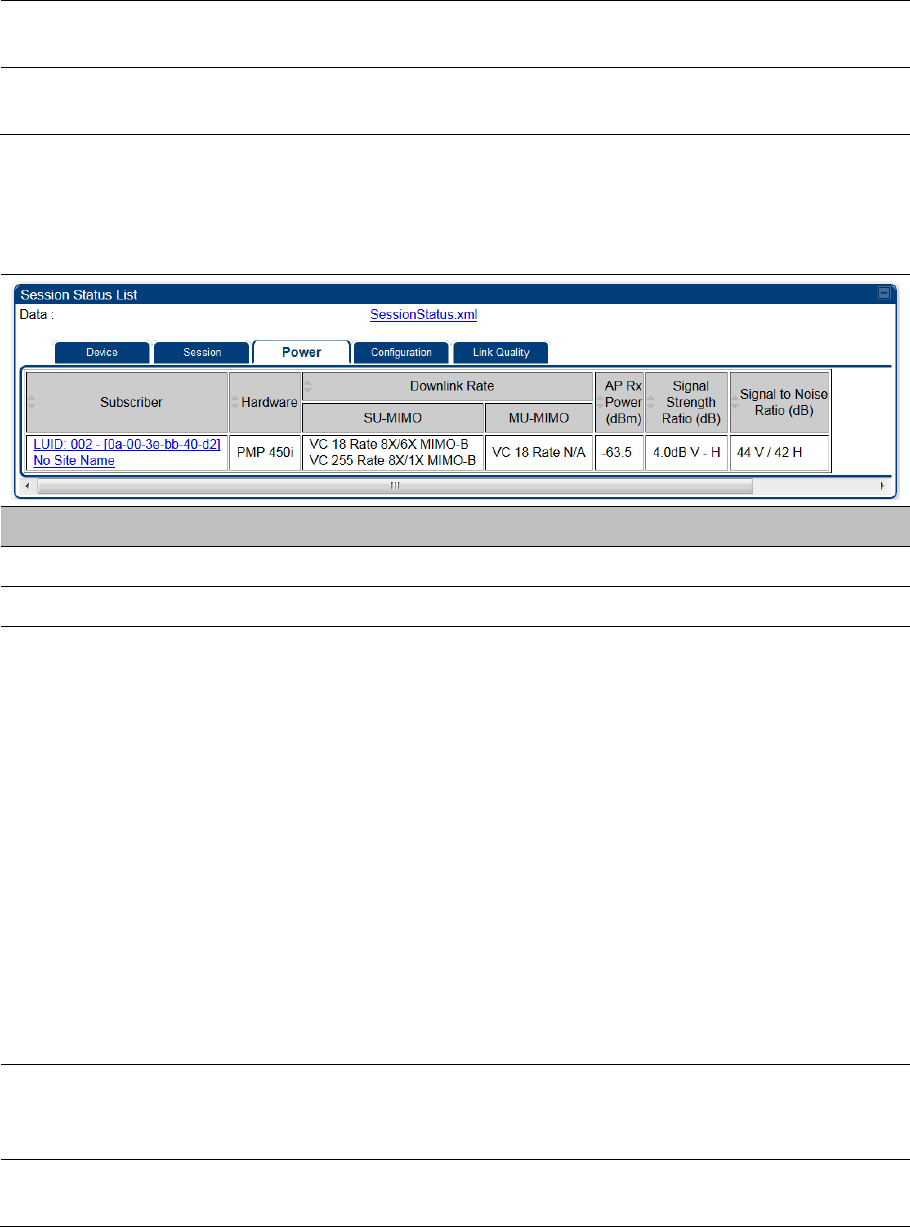Select the VC 18 Rate N/A cell
The width and height of the screenshot is (910, 1227).
coord(539,452)
